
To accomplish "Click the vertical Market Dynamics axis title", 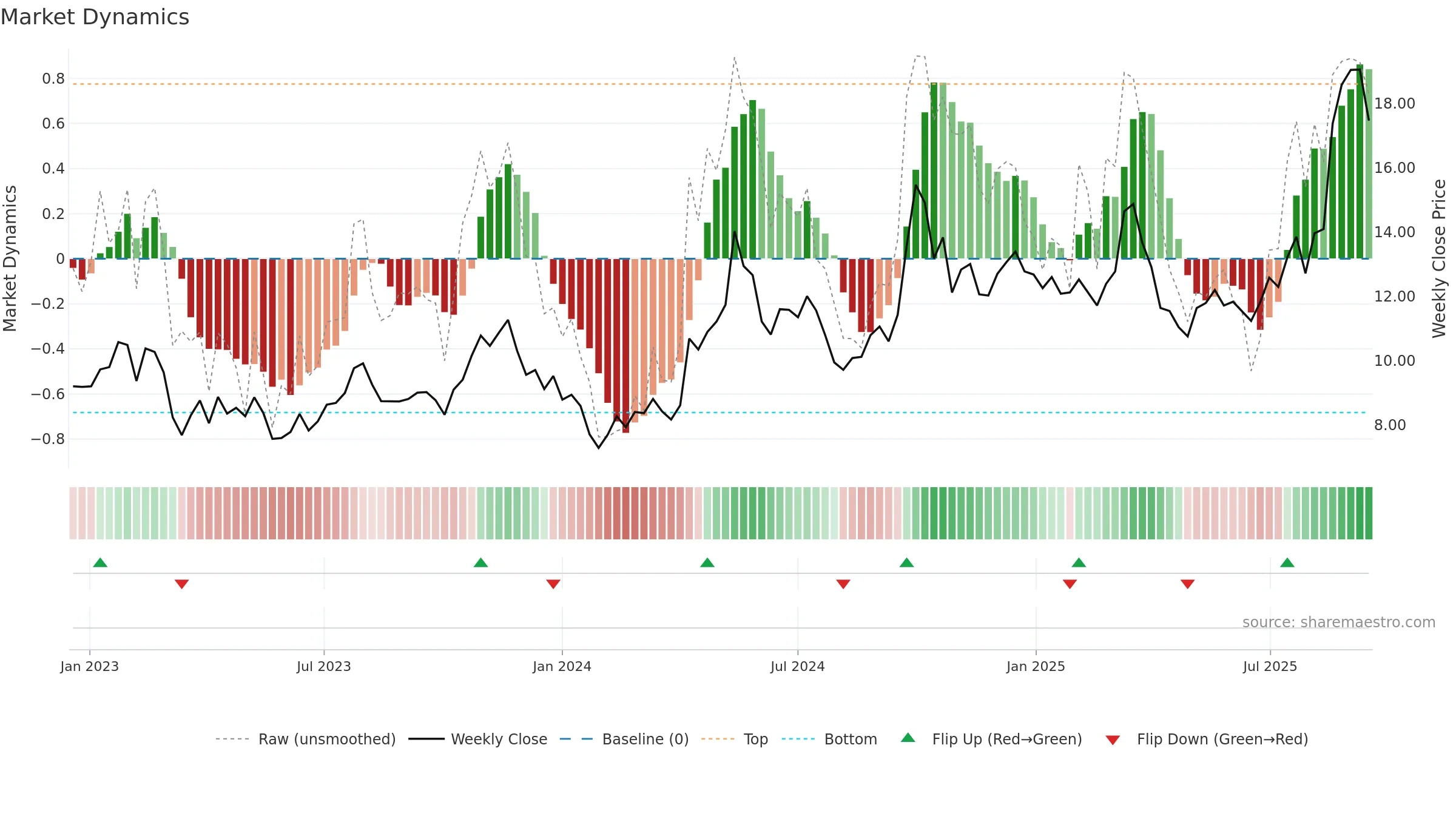I will [10, 258].
